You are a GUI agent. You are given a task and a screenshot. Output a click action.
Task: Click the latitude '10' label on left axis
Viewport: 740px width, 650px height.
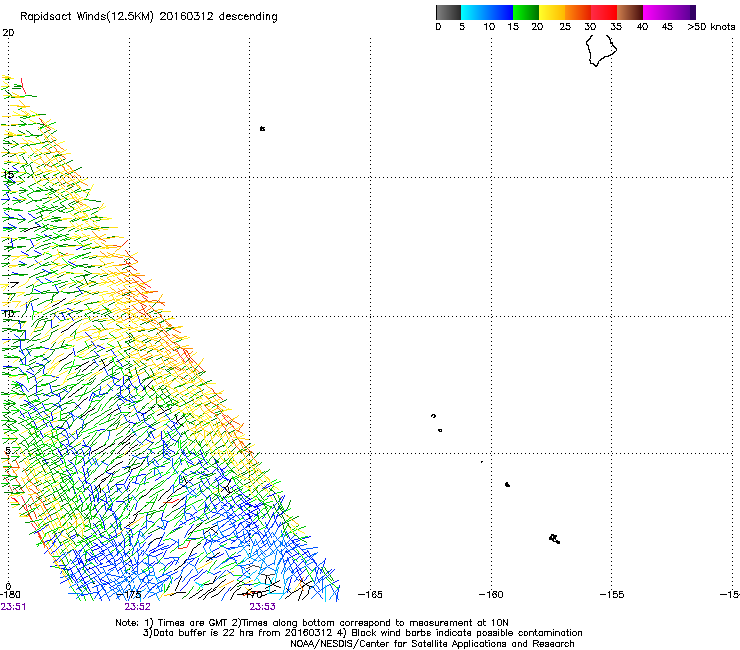pos(8,314)
